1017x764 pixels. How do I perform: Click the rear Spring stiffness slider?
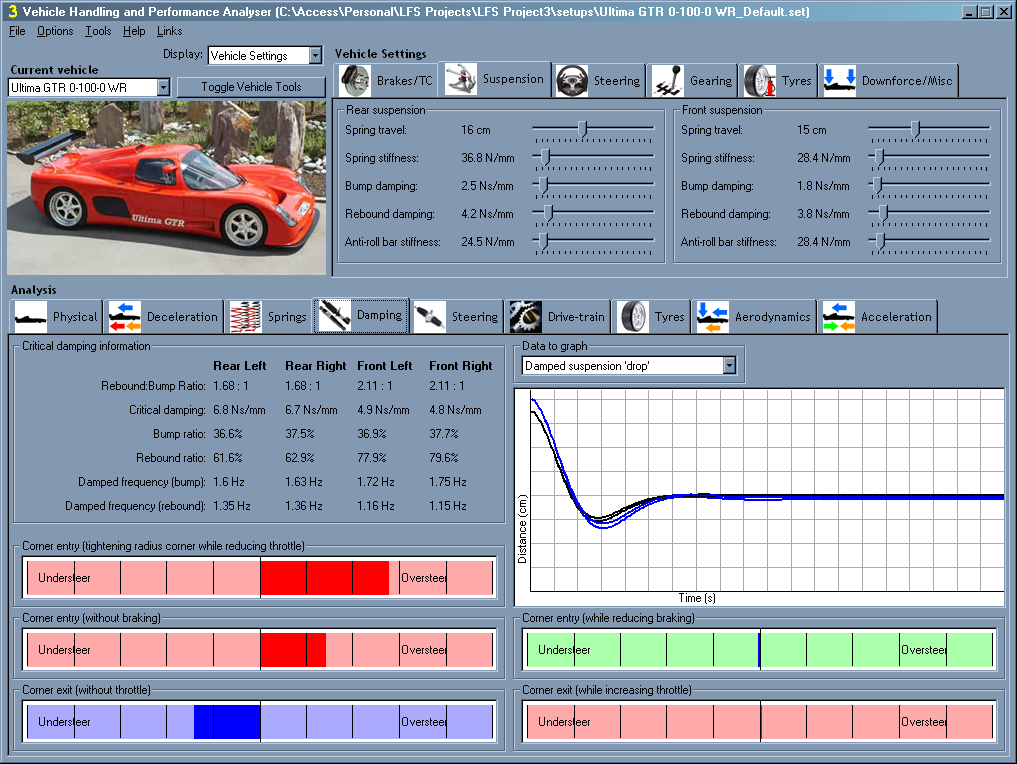point(546,157)
